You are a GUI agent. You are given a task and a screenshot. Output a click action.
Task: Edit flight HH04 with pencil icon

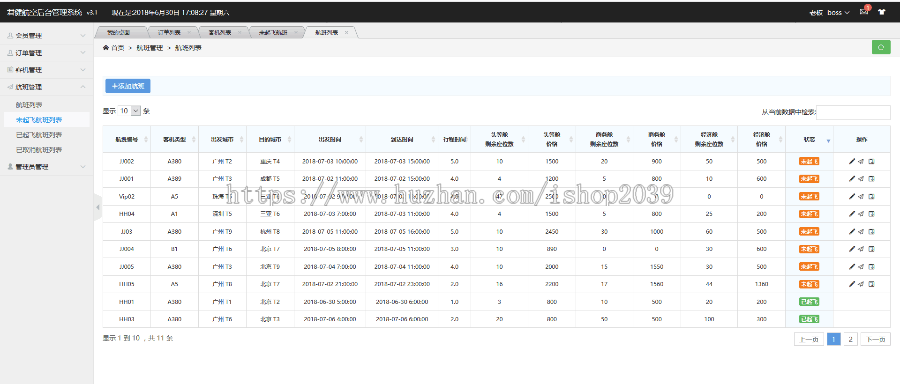coord(852,214)
